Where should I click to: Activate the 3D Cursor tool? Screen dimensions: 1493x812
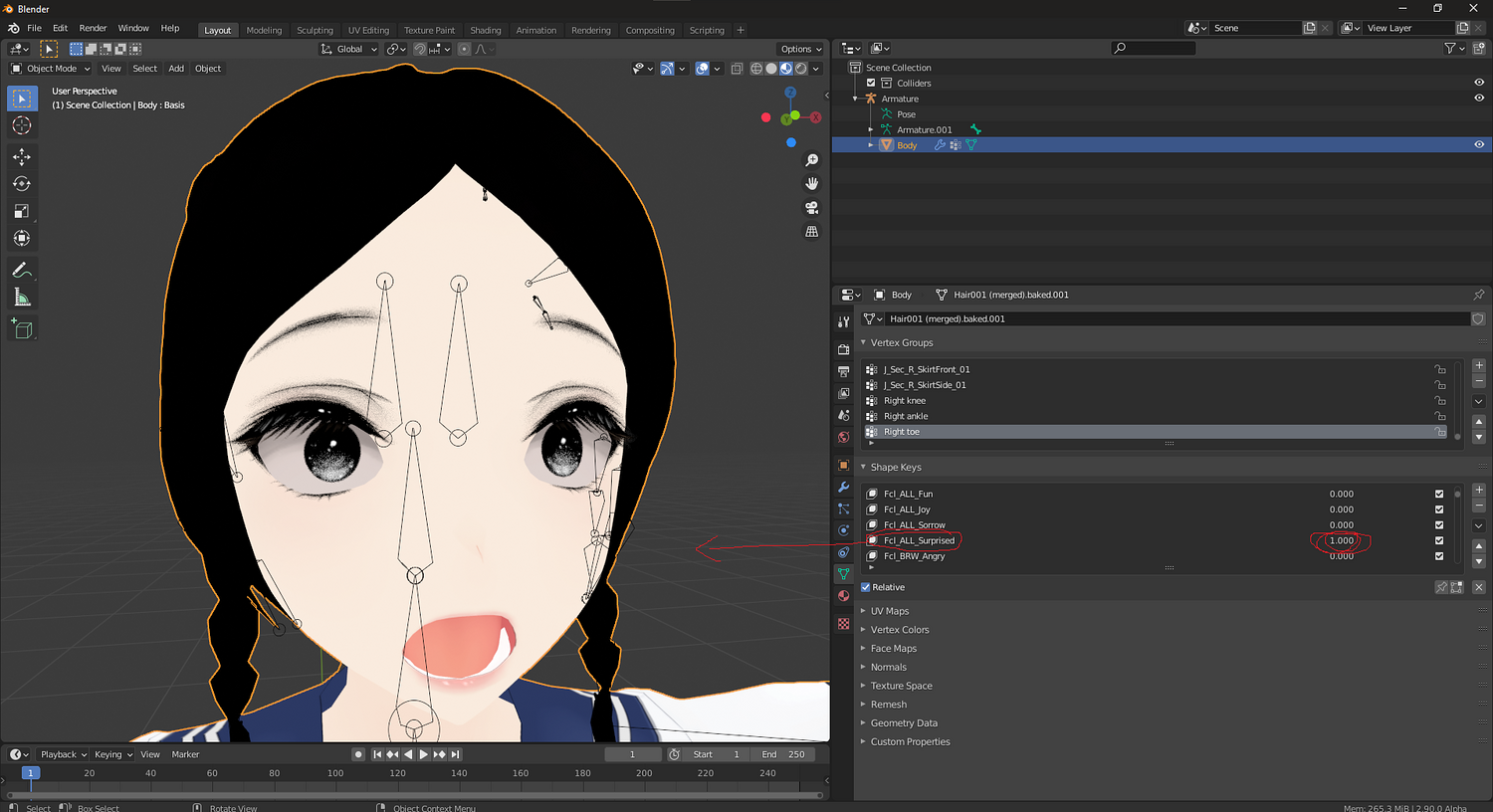(22, 125)
